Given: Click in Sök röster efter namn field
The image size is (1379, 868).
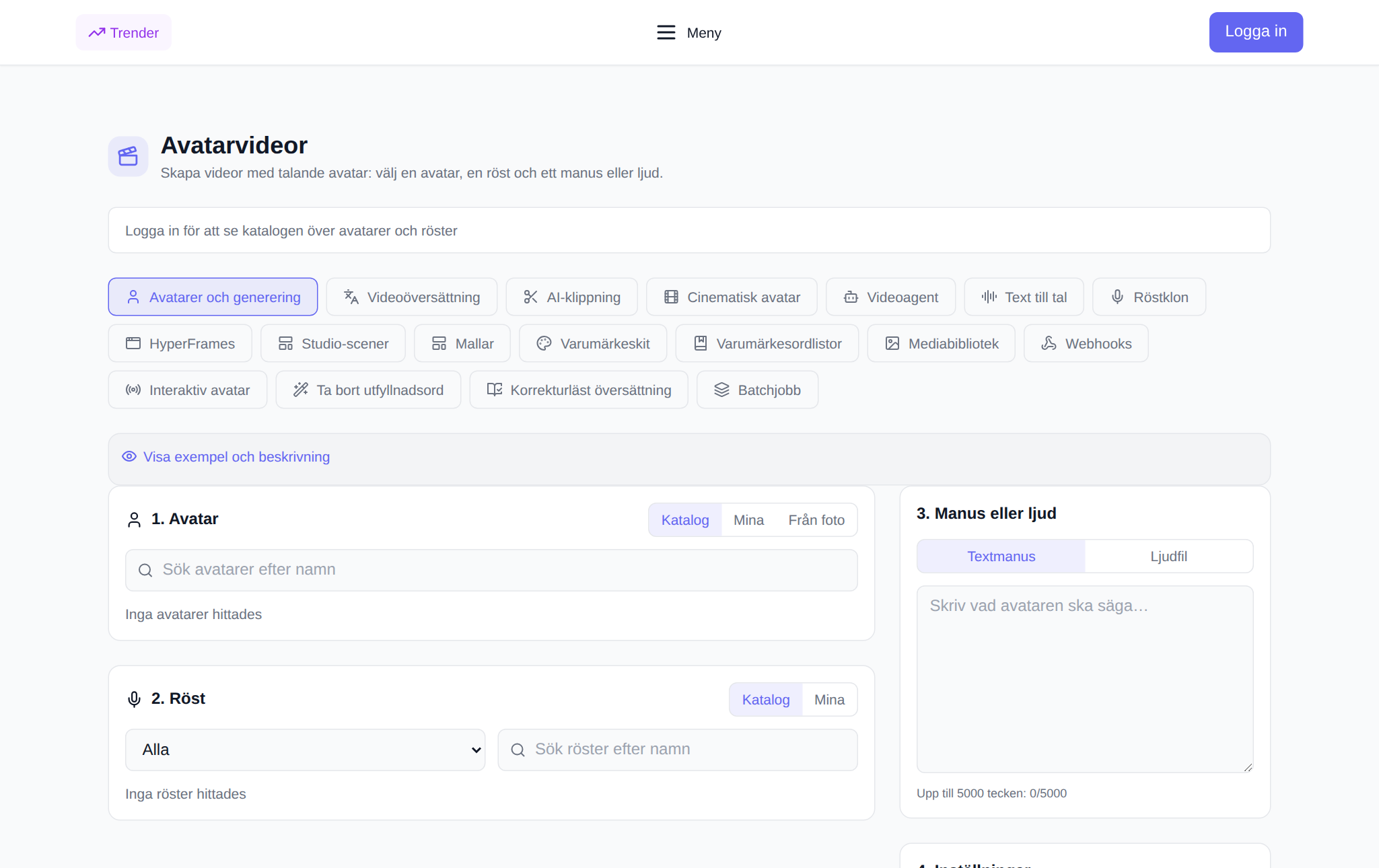Looking at the screenshot, I should click(677, 750).
